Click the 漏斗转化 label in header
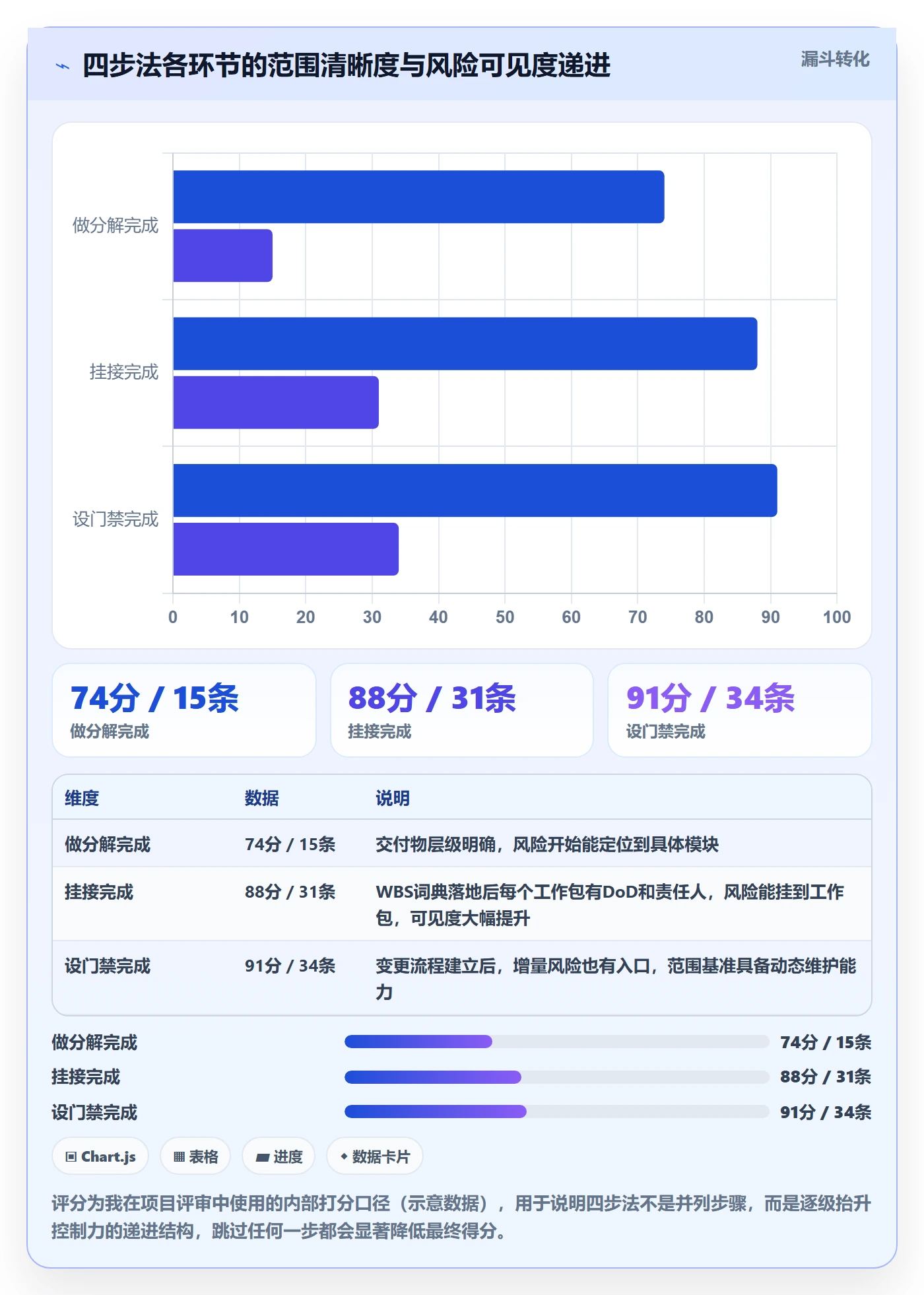 coord(835,59)
